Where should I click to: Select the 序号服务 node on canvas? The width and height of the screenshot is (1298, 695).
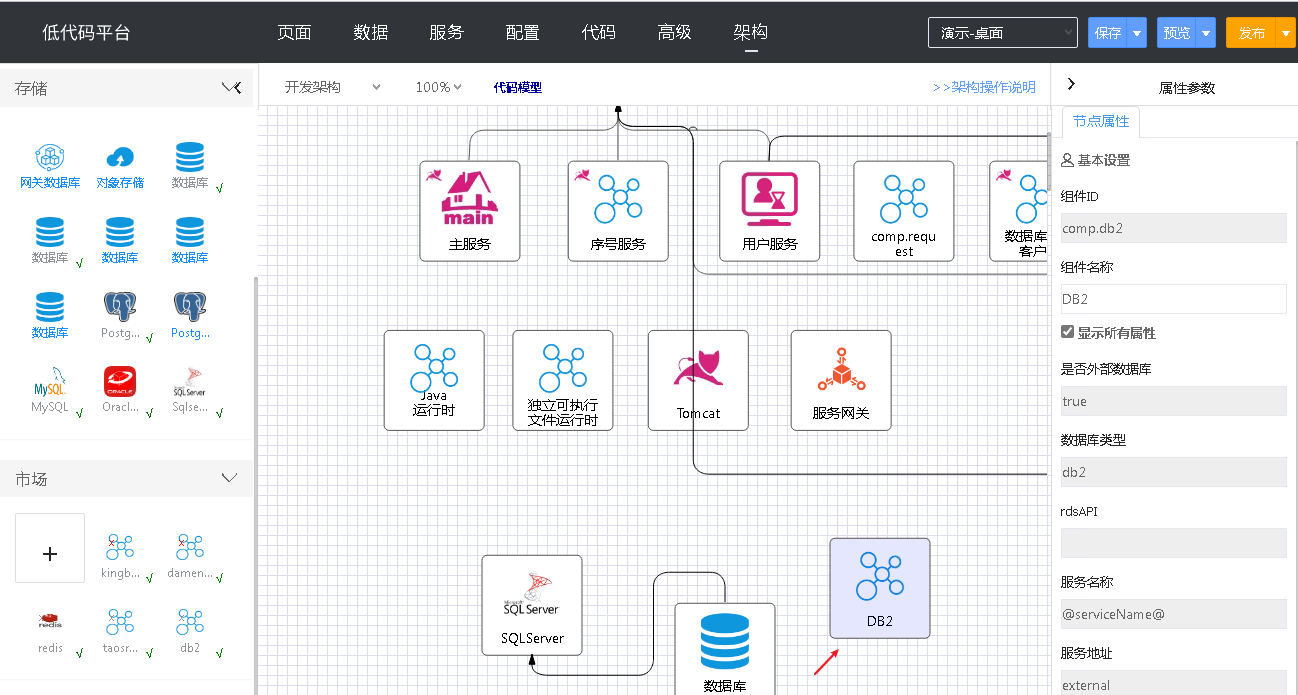click(618, 211)
